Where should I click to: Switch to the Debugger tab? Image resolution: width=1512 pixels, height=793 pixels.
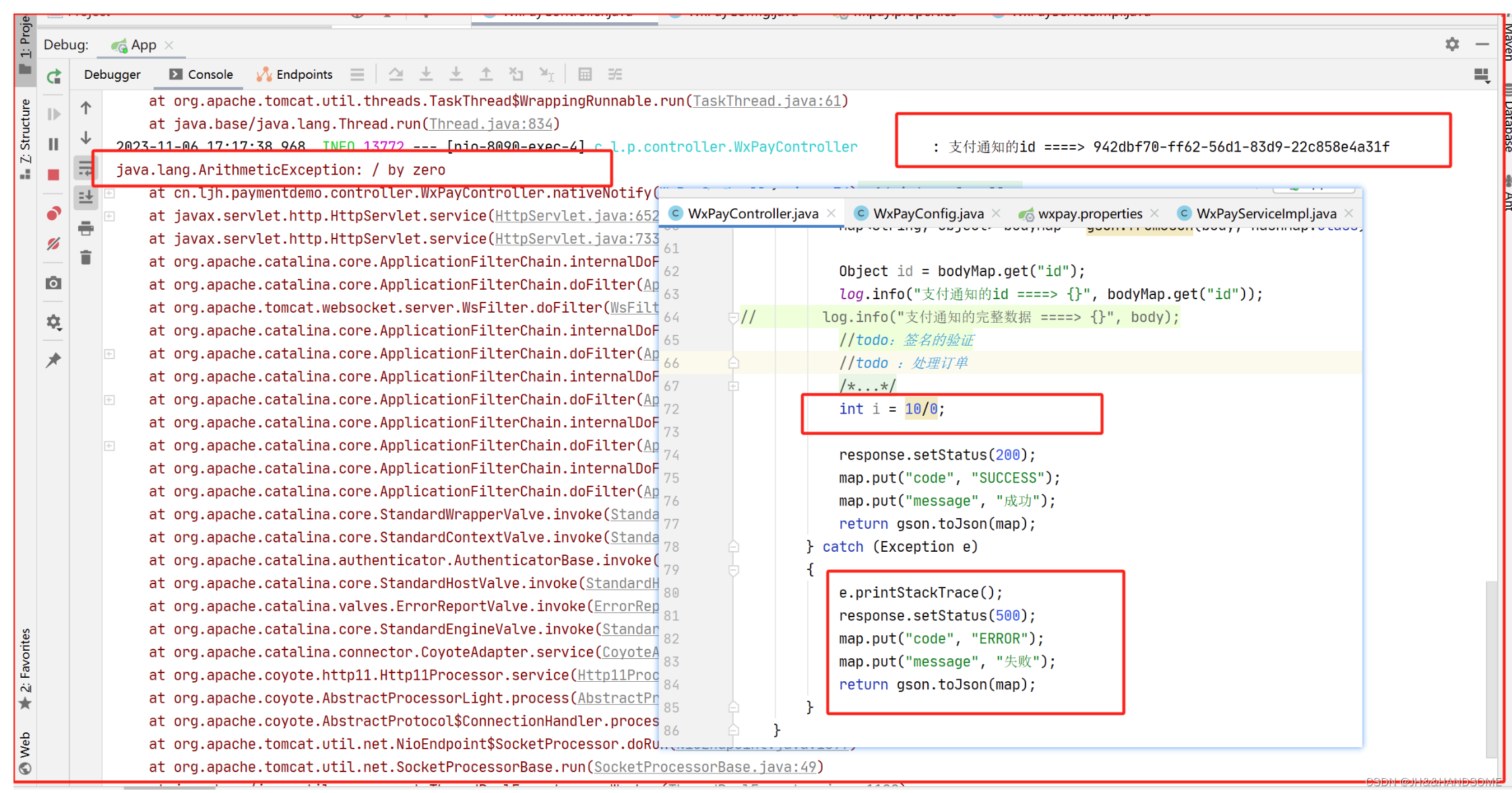112,75
